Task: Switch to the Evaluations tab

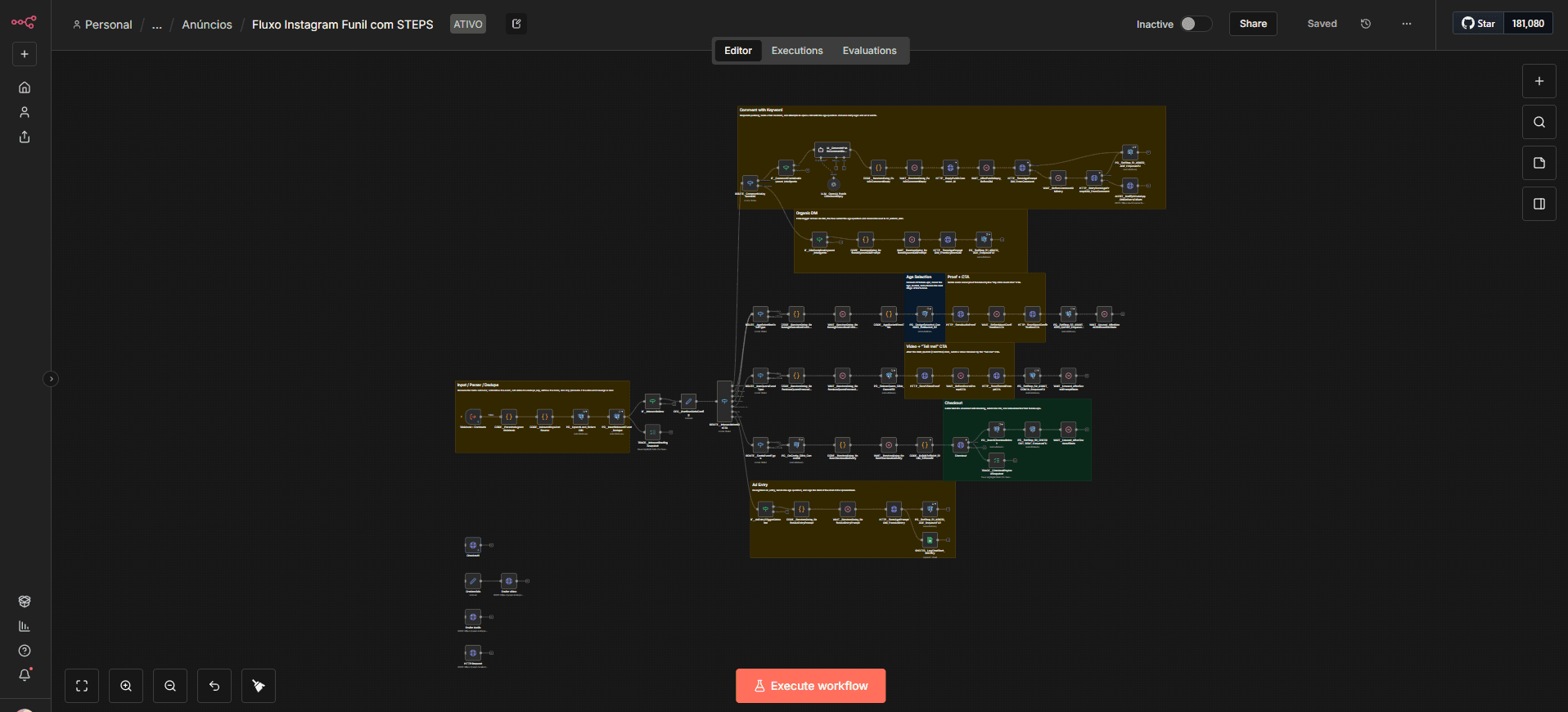Action: click(869, 51)
